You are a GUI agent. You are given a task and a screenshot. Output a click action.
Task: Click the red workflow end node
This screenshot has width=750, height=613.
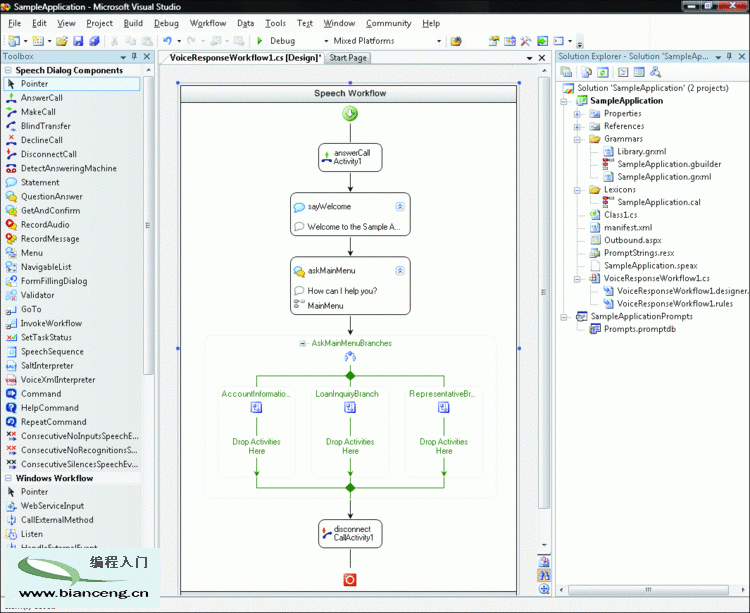350,580
